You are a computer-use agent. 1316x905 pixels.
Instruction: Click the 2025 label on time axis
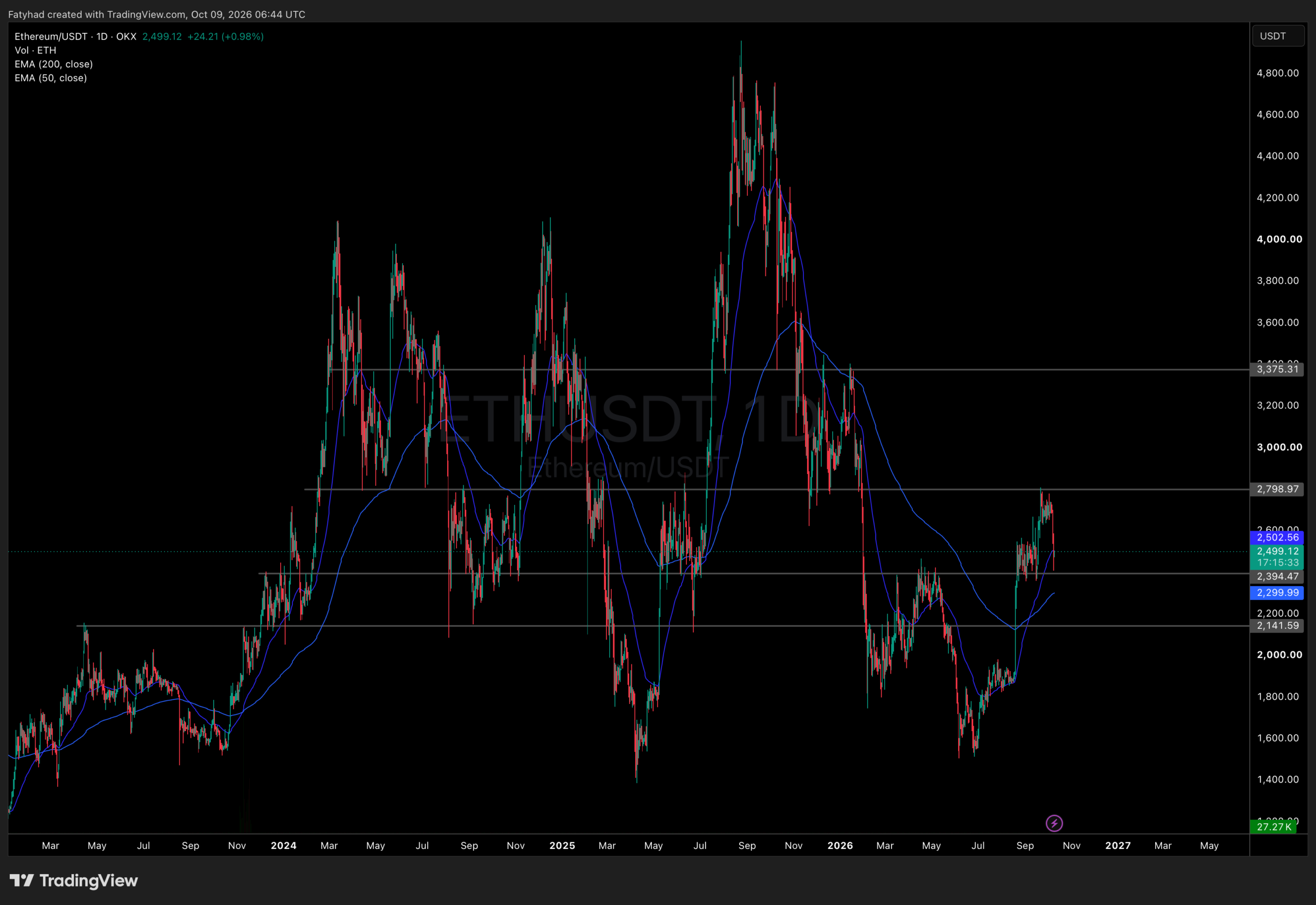[x=562, y=845]
